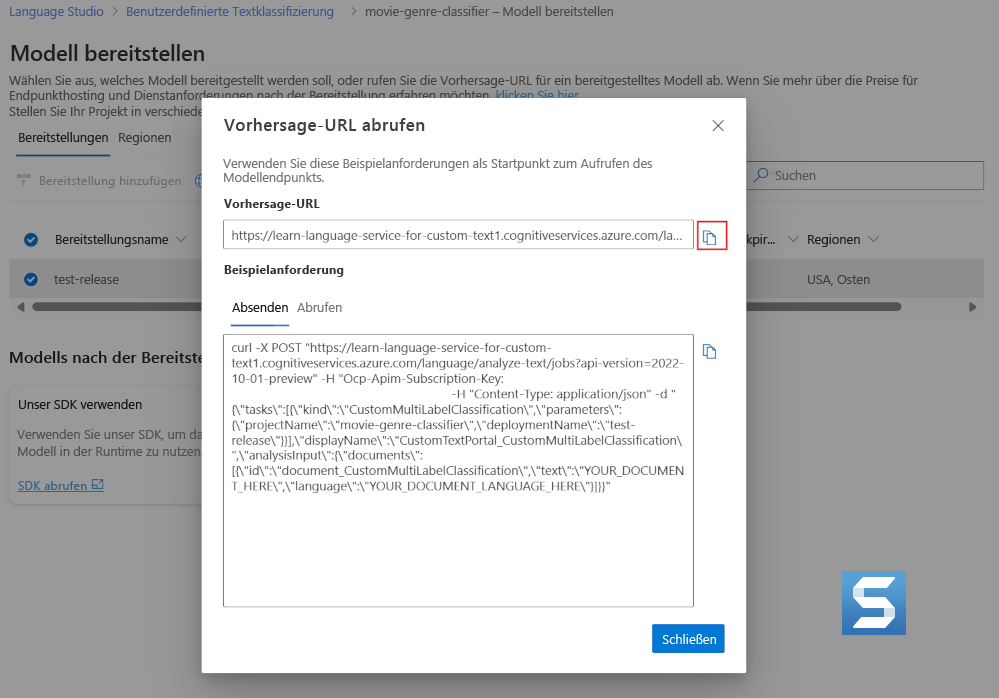999x698 pixels.
Task: Open the Bereitstellungen tab
Action: pos(63,138)
